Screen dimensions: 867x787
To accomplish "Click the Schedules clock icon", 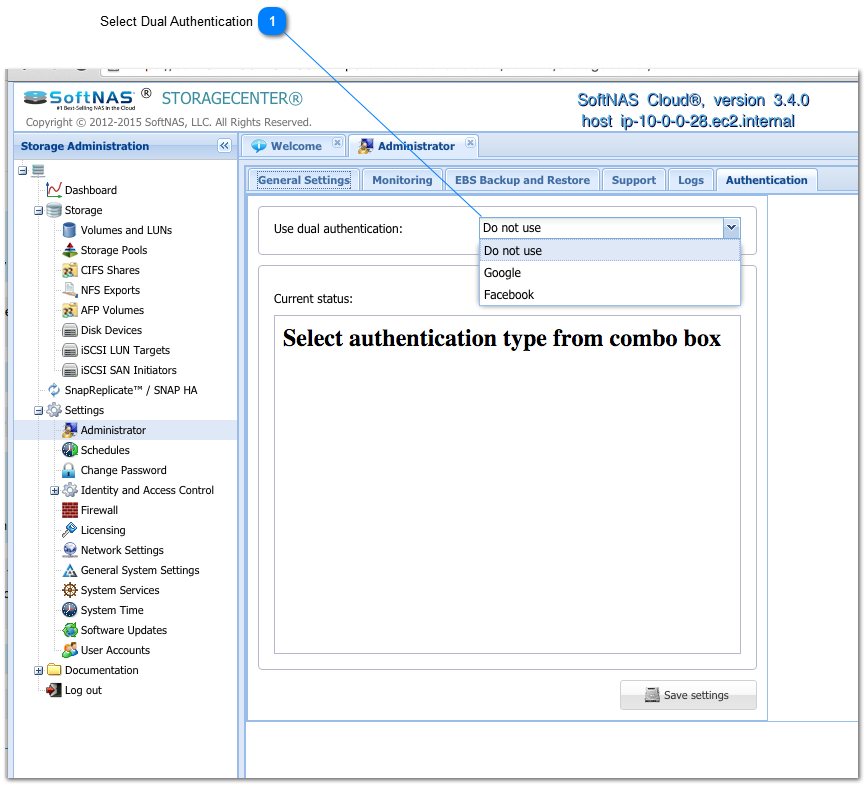I will click(70, 450).
